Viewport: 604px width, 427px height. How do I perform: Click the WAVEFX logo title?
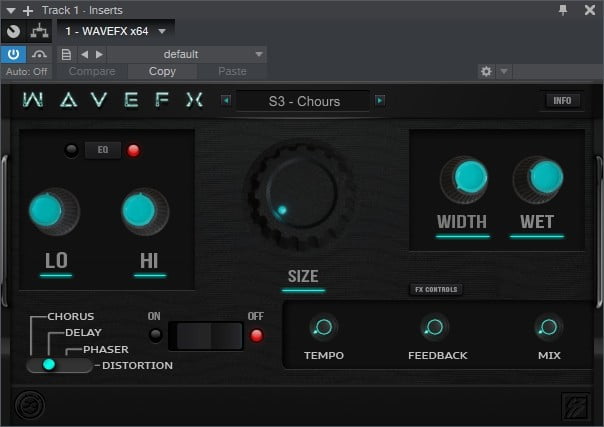click(x=113, y=100)
